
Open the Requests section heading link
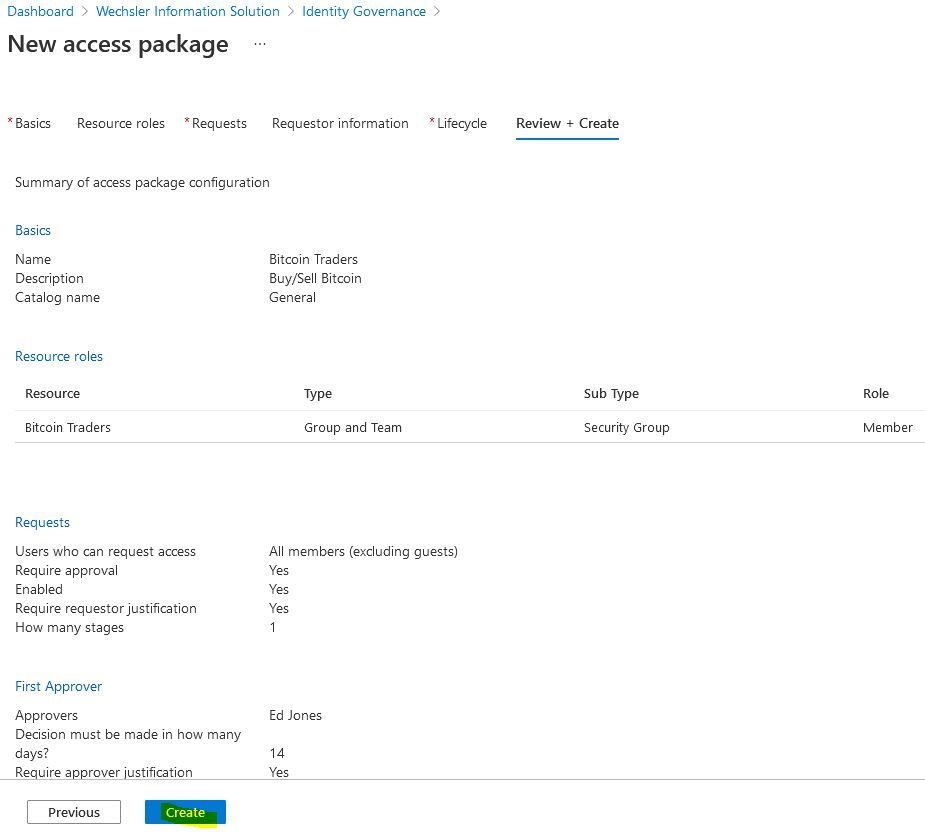pyautogui.click(x=42, y=522)
